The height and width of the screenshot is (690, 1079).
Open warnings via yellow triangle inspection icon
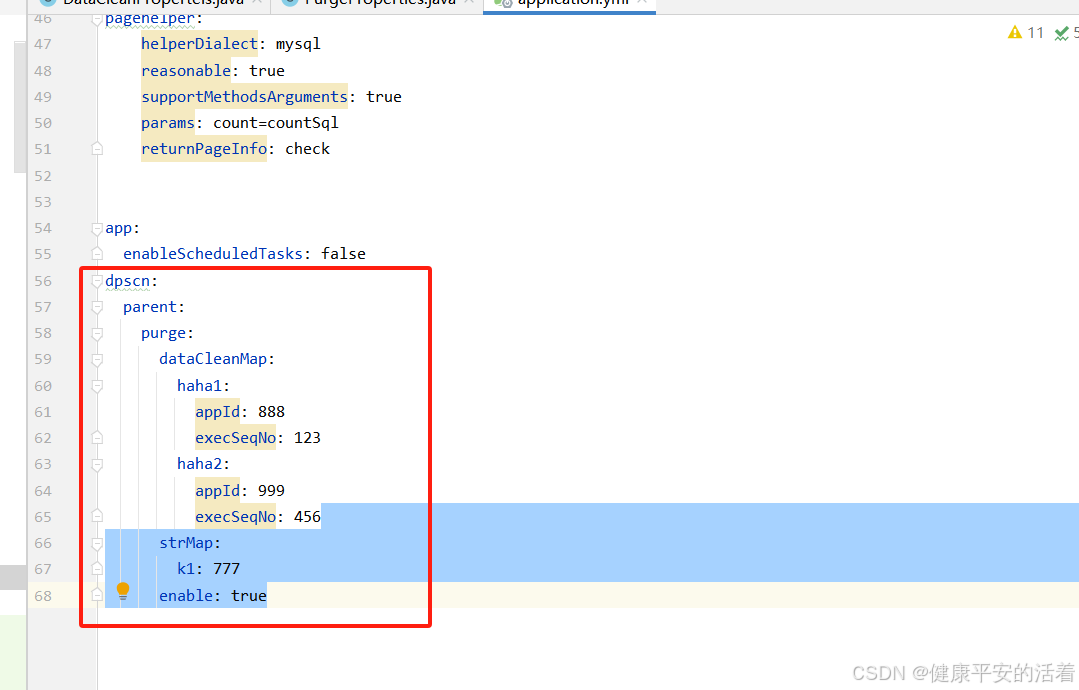(x=1013, y=32)
